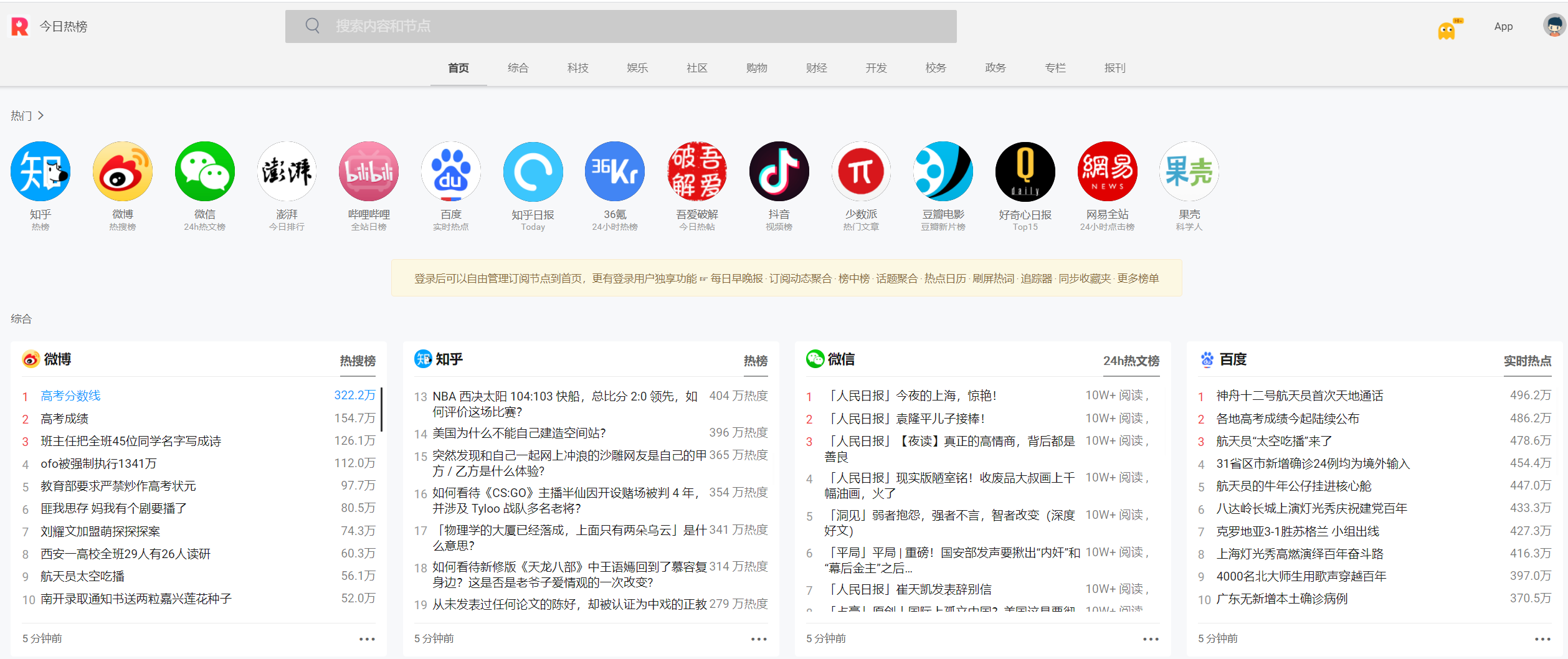Switch to the 综合 tab in the navigation bar

point(518,68)
